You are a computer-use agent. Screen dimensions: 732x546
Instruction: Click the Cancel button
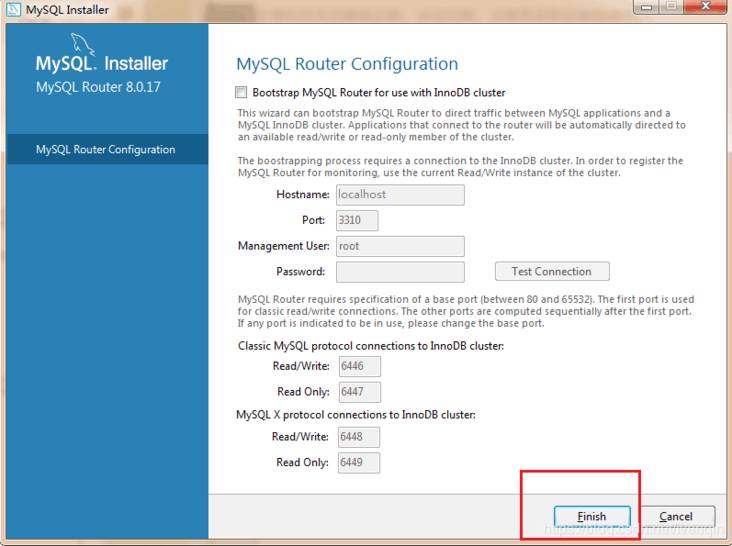(676, 516)
